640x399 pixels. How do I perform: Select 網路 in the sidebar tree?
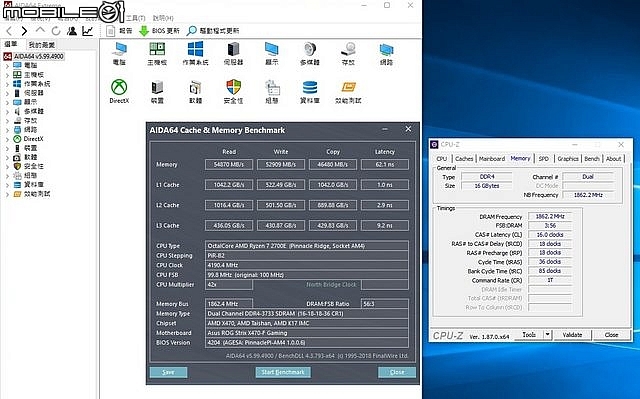click(x=26, y=130)
